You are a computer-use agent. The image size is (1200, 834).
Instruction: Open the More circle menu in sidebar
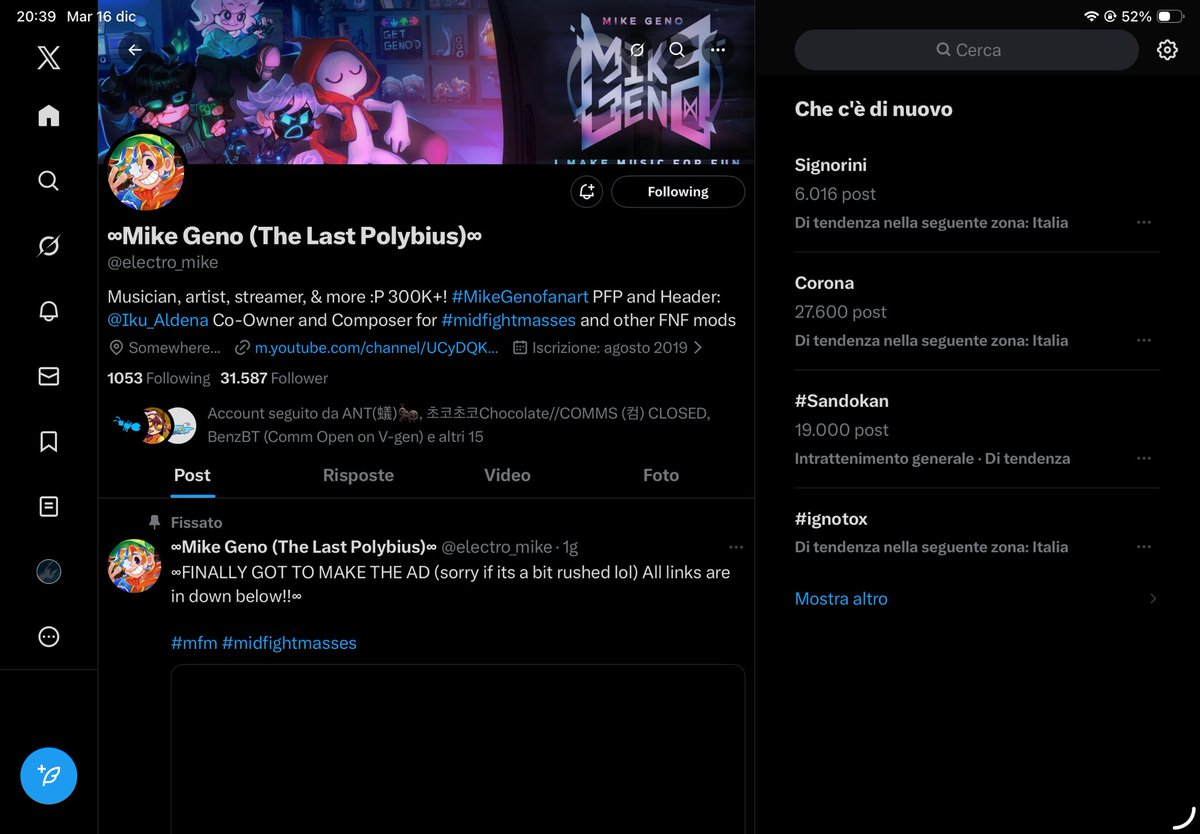[48, 636]
